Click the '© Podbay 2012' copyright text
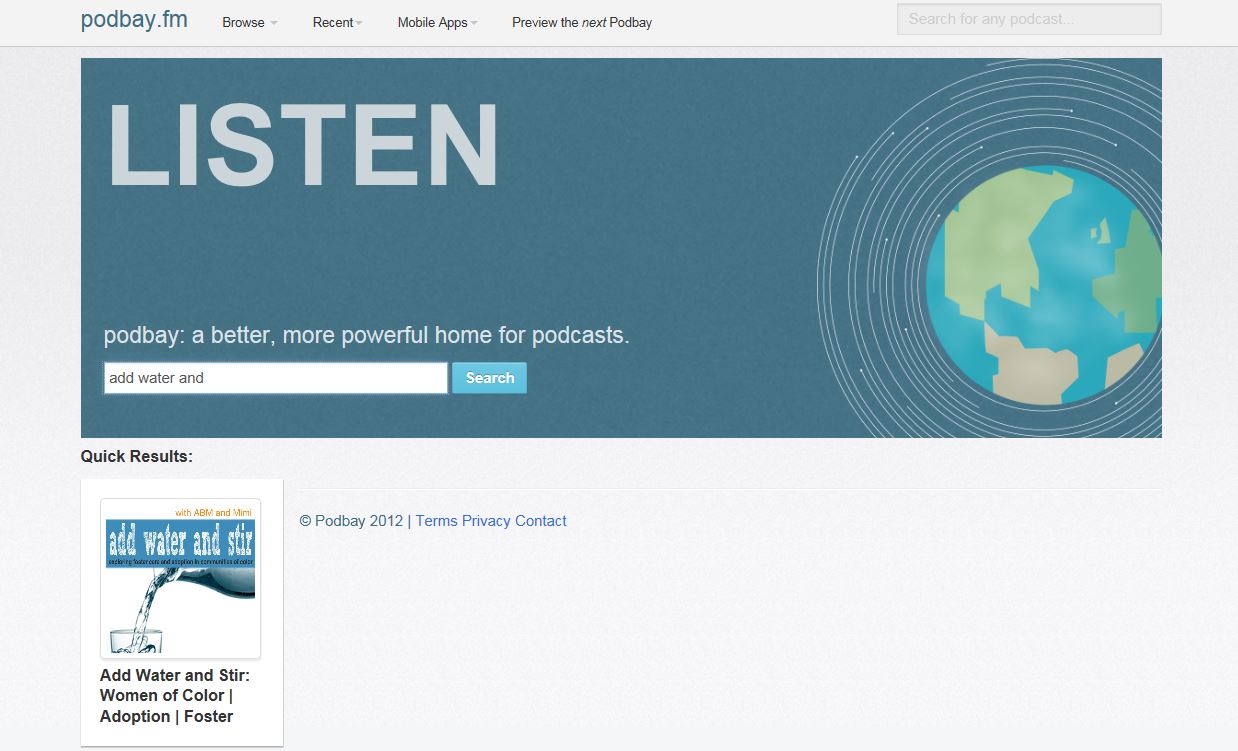 [x=351, y=521]
